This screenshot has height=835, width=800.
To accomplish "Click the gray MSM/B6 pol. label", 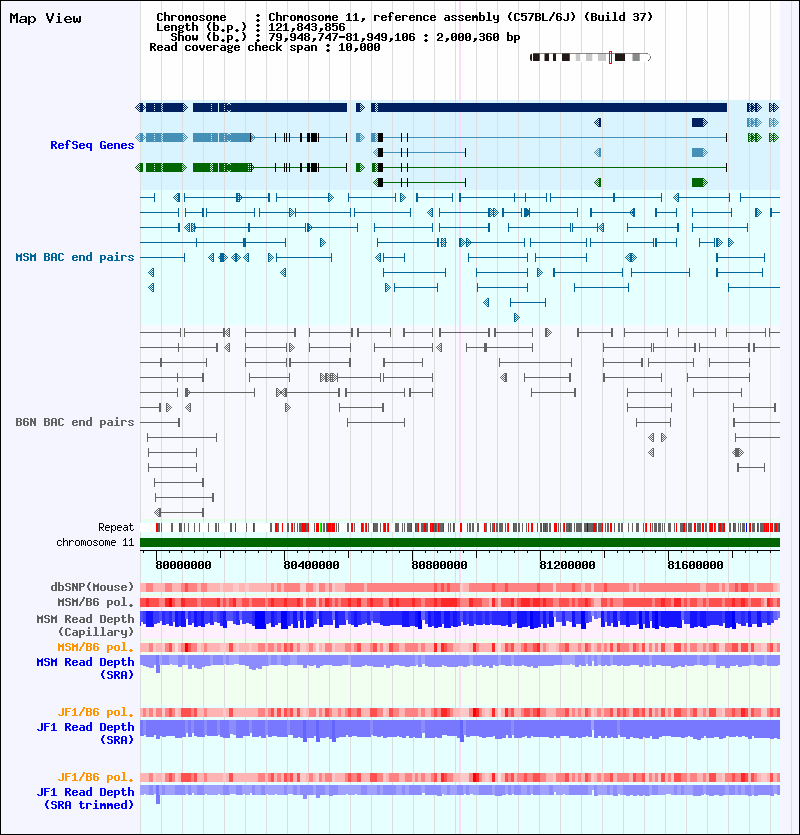I will pos(96,602).
